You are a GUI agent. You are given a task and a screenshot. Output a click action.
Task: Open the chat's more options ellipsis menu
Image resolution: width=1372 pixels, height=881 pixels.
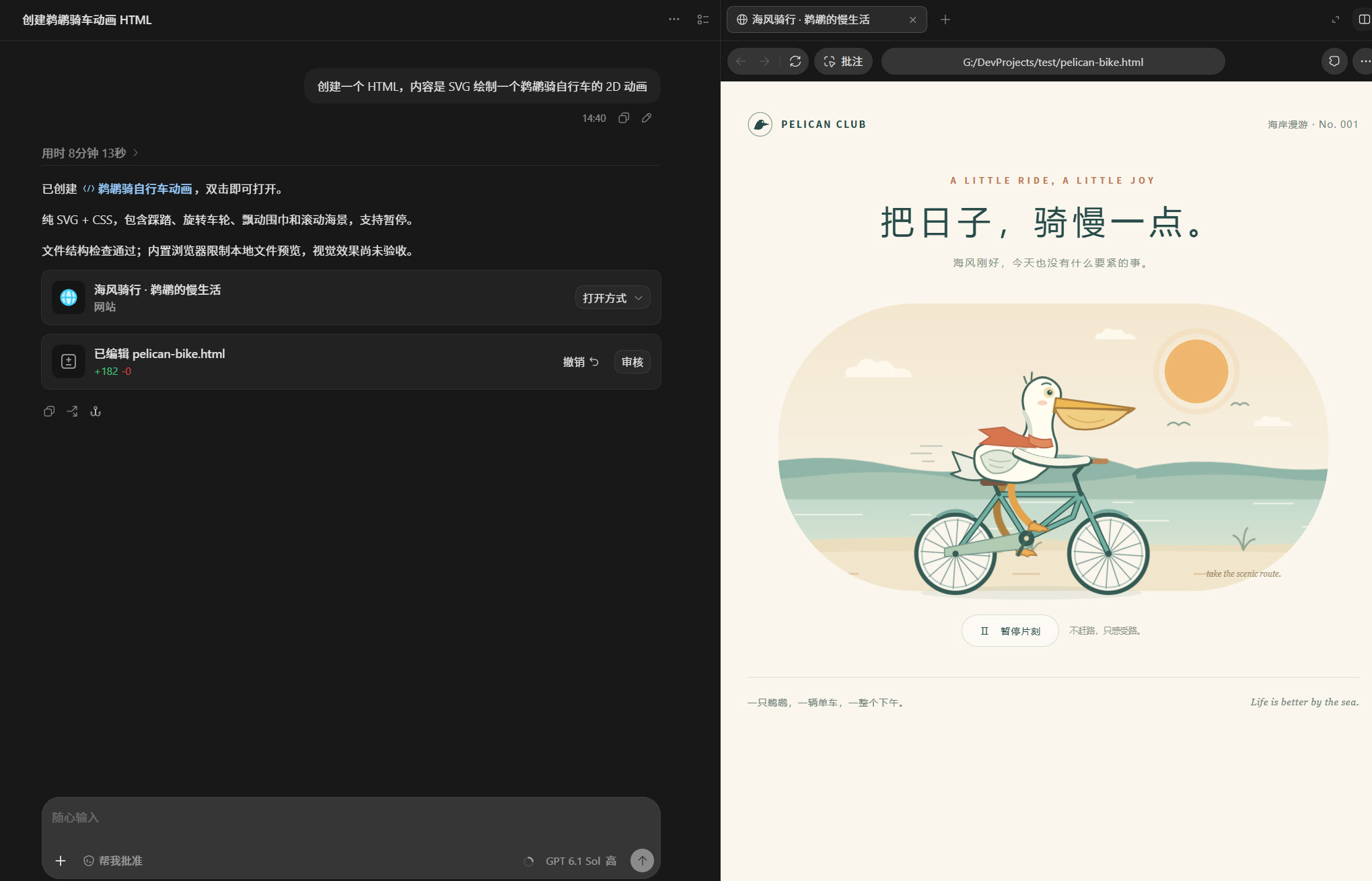coord(674,20)
